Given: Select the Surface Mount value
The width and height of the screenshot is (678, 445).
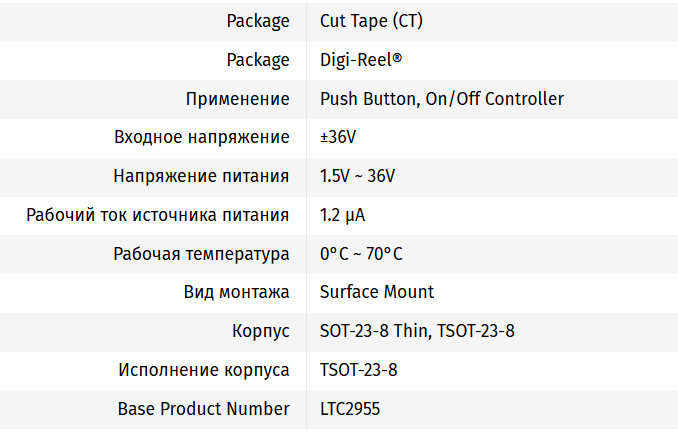Looking at the screenshot, I should click(x=377, y=292).
